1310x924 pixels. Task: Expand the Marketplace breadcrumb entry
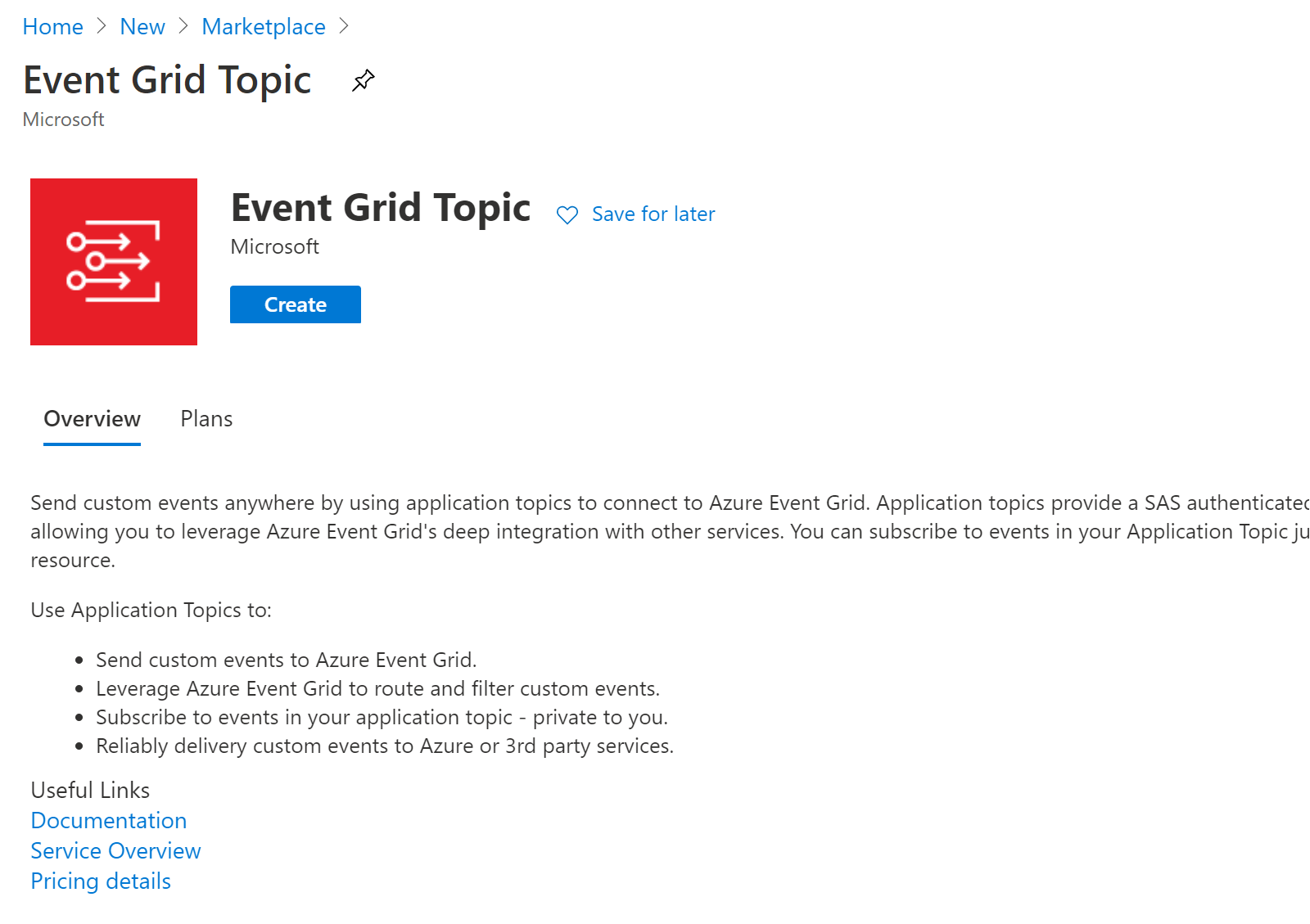coord(263,26)
